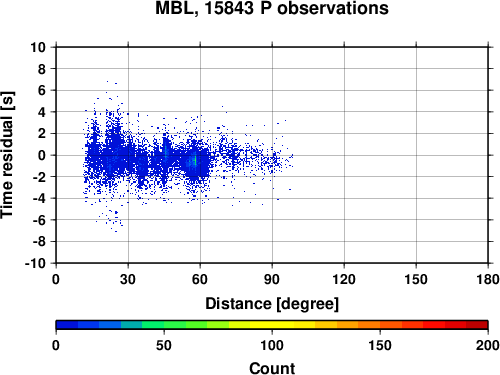Click the dark red end of the colorbar
The image size is (500, 375).
[477, 325]
